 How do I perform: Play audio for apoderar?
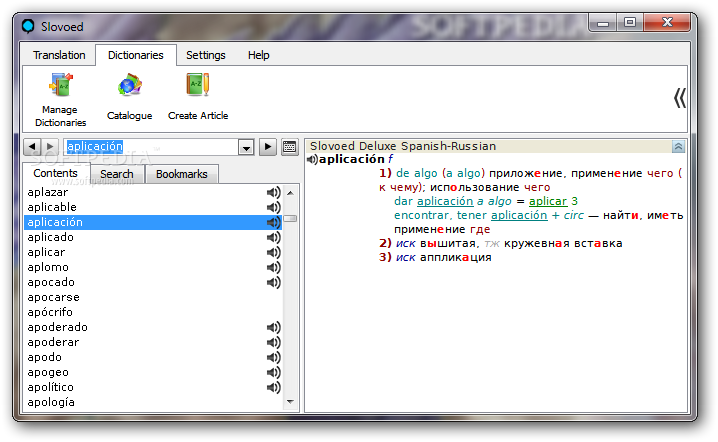coord(273,343)
